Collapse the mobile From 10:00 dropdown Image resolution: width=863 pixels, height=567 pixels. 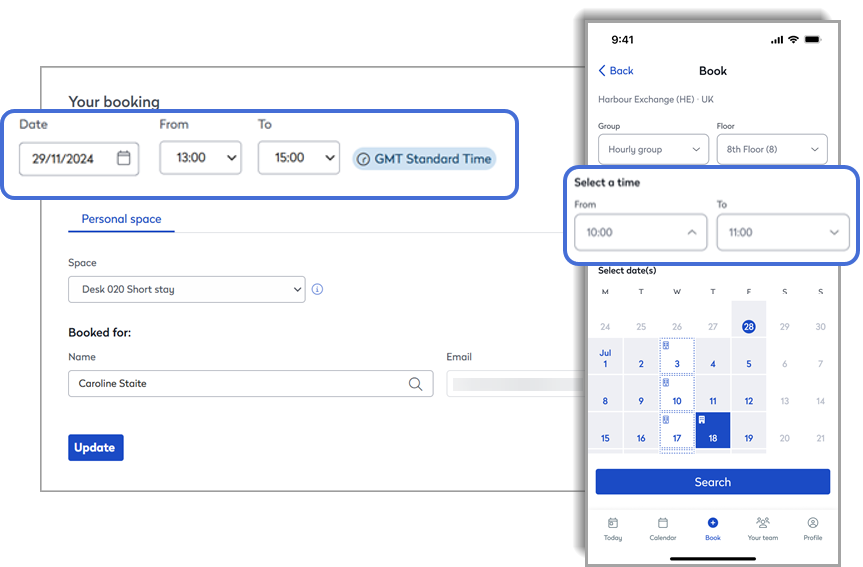click(x=641, y=232)
